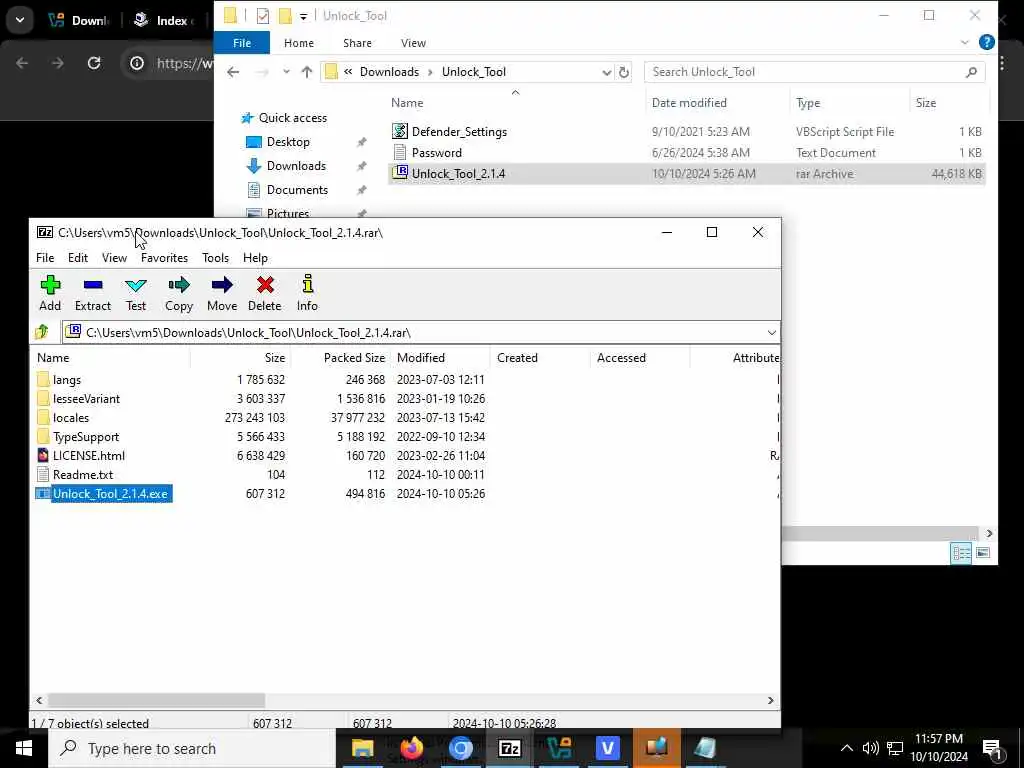
Task: Launch Firefox from the taskbar
Action: click(x=411, y=748)
